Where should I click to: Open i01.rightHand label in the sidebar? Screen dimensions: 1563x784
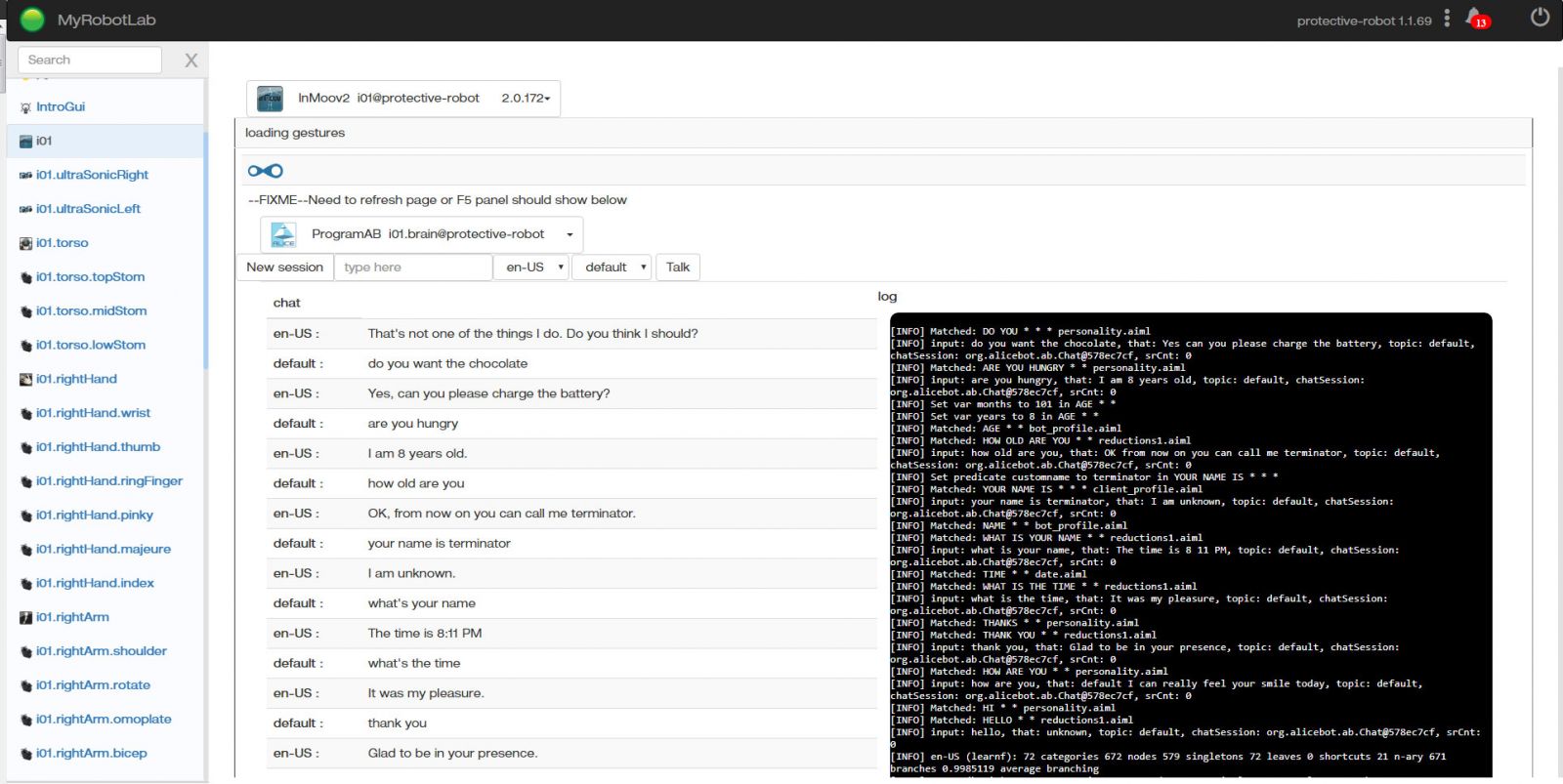coord(76,379)
